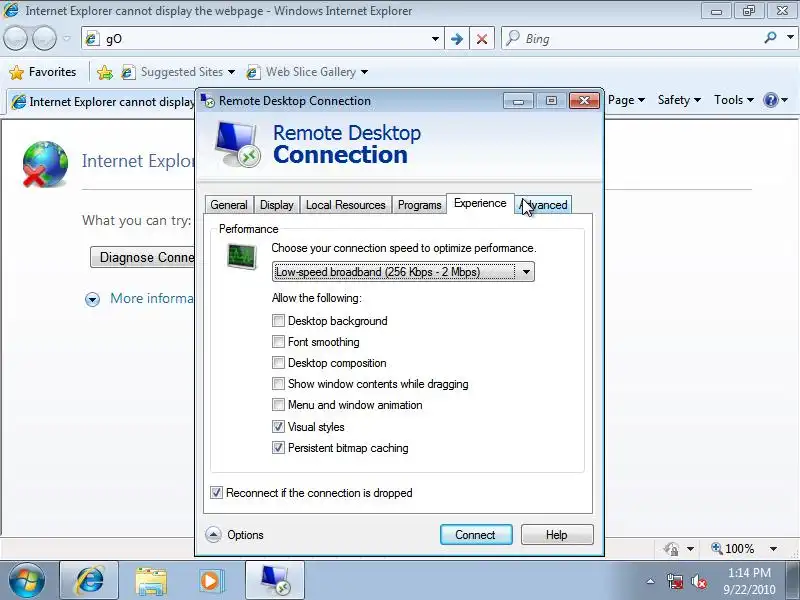800x600 pixels.
Task: Click the network status tray icon
Action: pyautogui.click(x=675, y=581)
